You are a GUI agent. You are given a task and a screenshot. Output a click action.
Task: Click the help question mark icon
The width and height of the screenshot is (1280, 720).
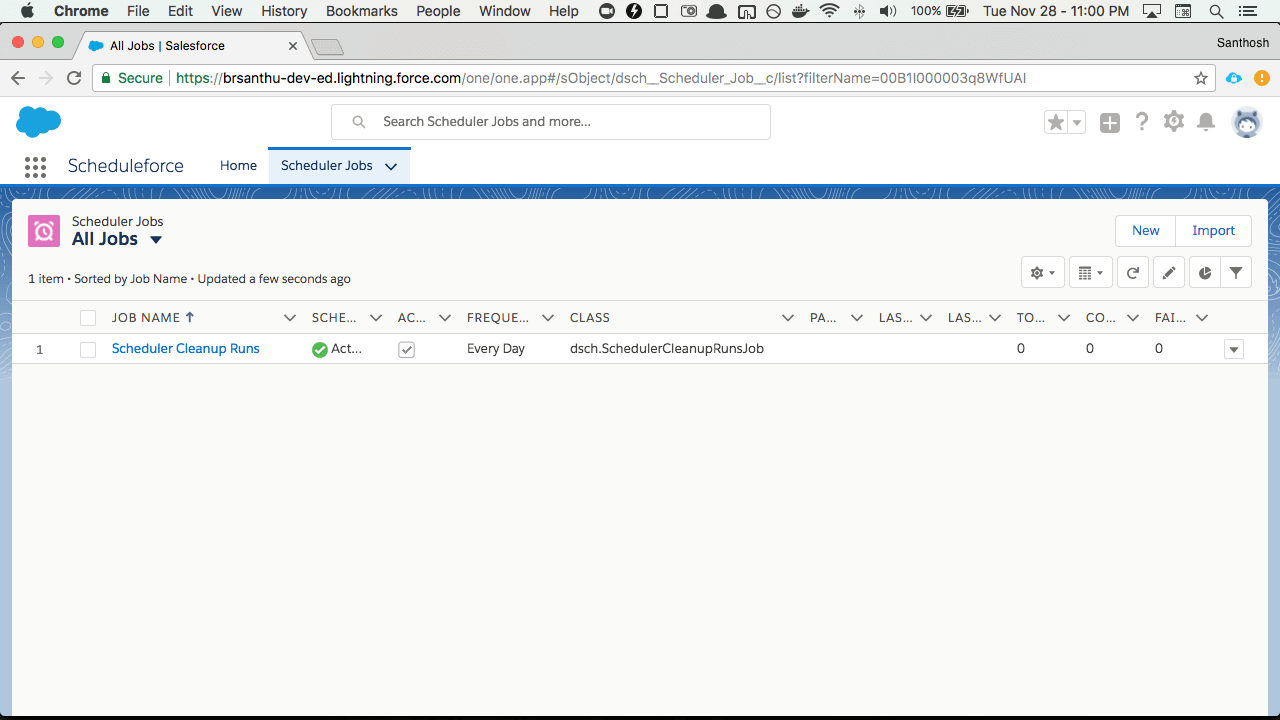coord(1142,122)
